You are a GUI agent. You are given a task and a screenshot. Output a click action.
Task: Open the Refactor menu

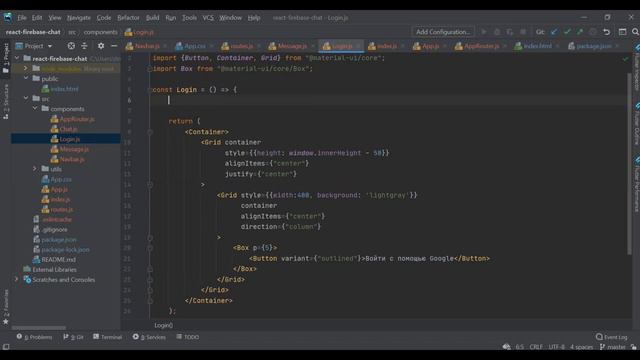tap(128, 18)
